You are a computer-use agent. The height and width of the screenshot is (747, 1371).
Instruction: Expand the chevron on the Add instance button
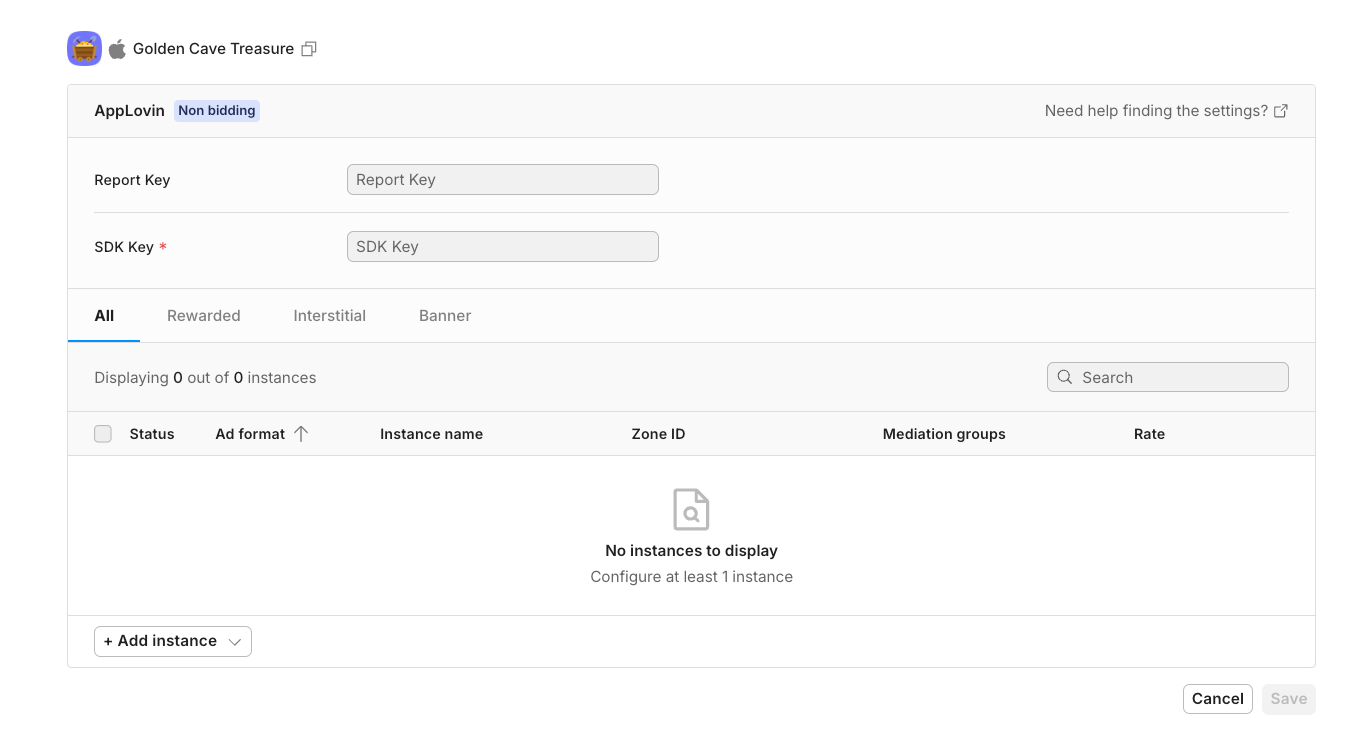point(235,642)
